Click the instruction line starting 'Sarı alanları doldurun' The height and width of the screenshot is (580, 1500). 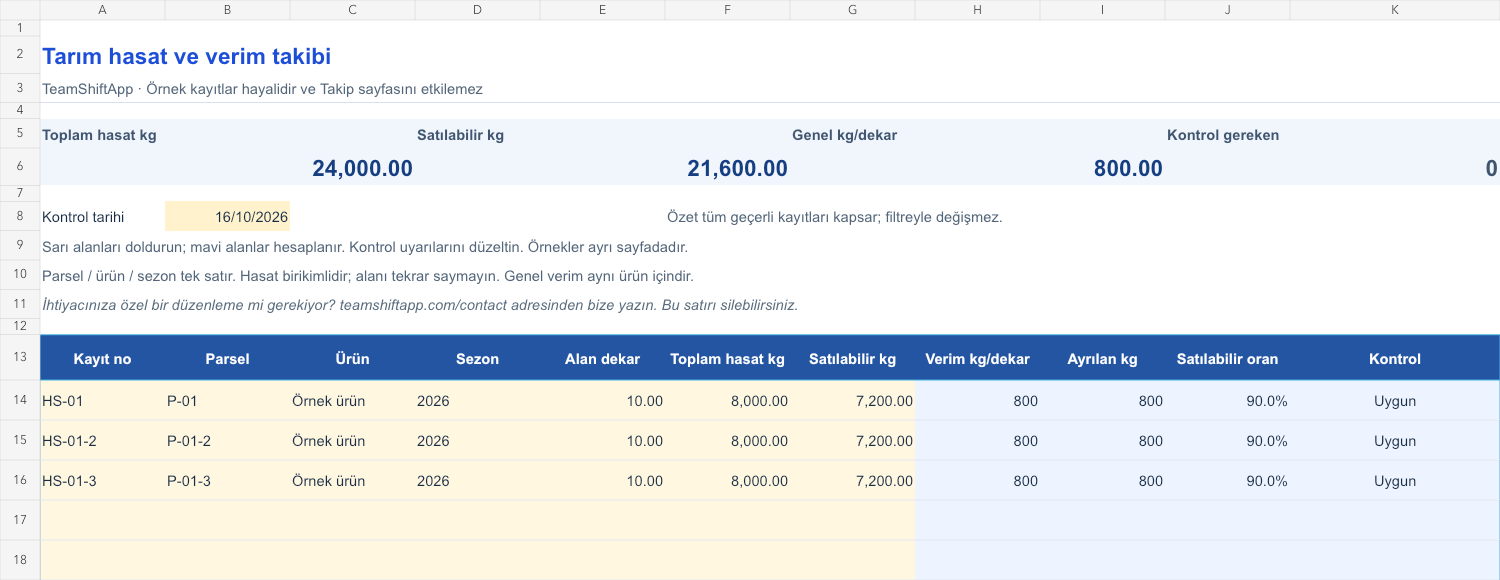pyautogui.click(x=364, y=246)
